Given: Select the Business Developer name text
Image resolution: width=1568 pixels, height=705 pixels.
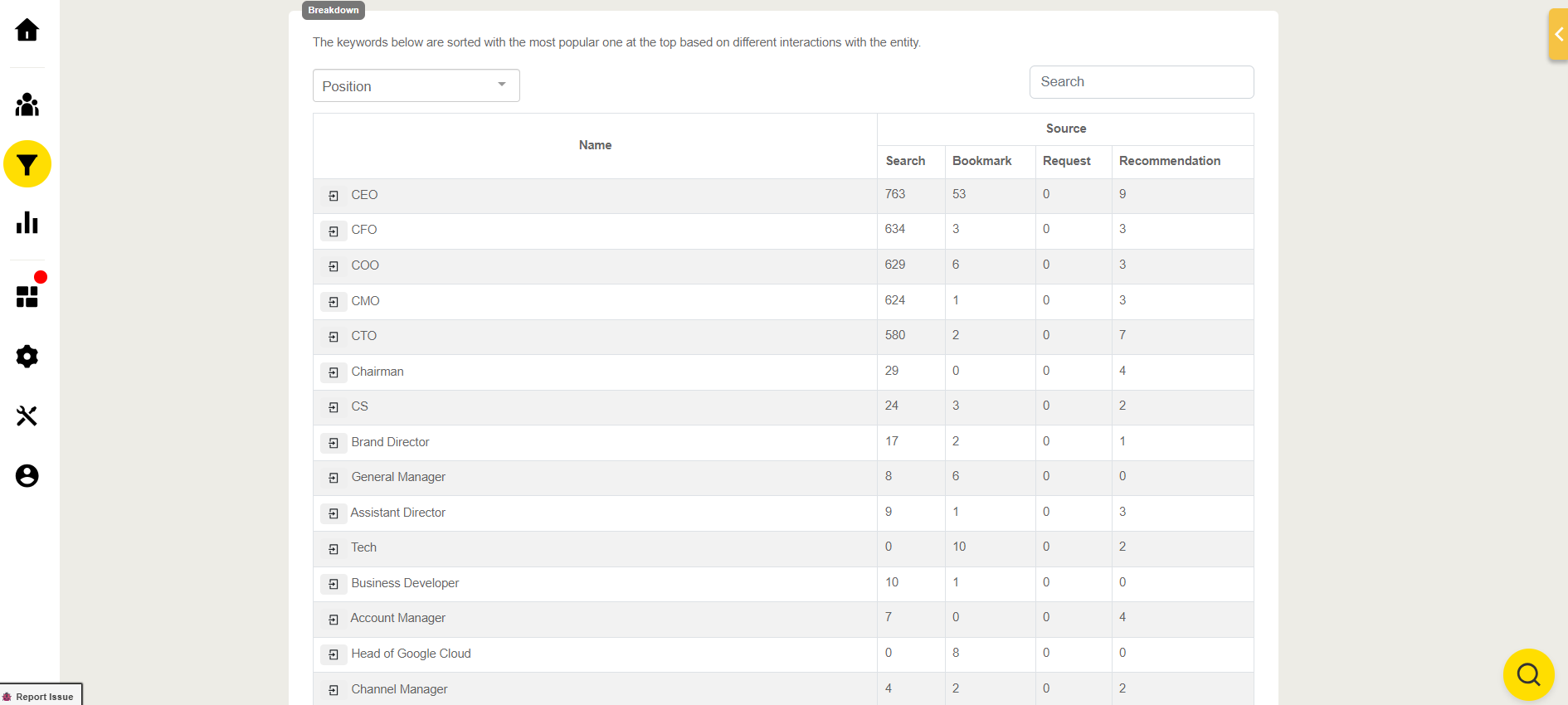Looking at the screenshot, I should [405, 583].
